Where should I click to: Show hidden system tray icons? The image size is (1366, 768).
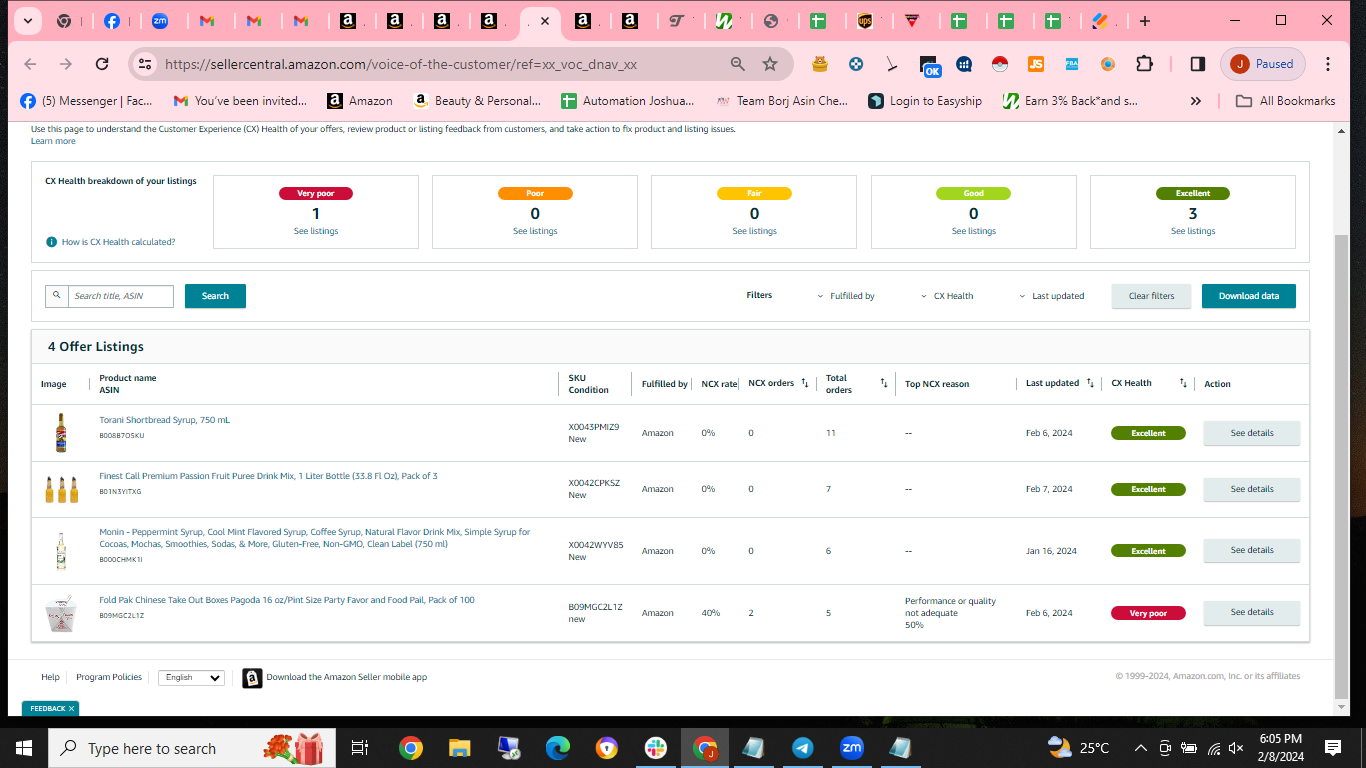[x=1140, y=748]
